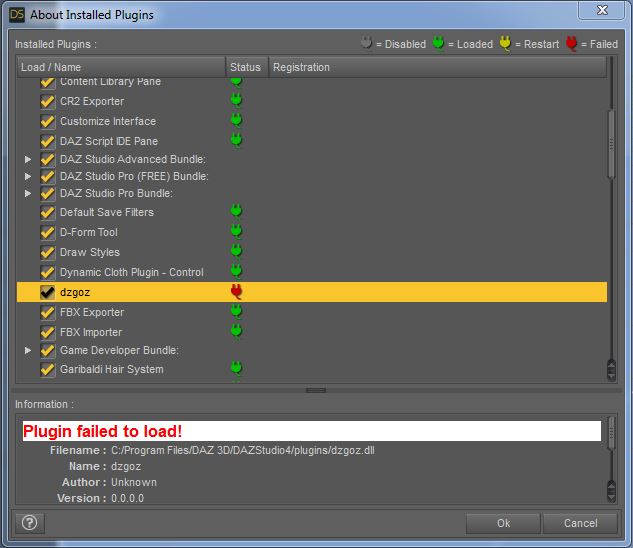Toggle the Game Developer Bundle checkbox
Screen dimensions: 633x548
(48, 350)
